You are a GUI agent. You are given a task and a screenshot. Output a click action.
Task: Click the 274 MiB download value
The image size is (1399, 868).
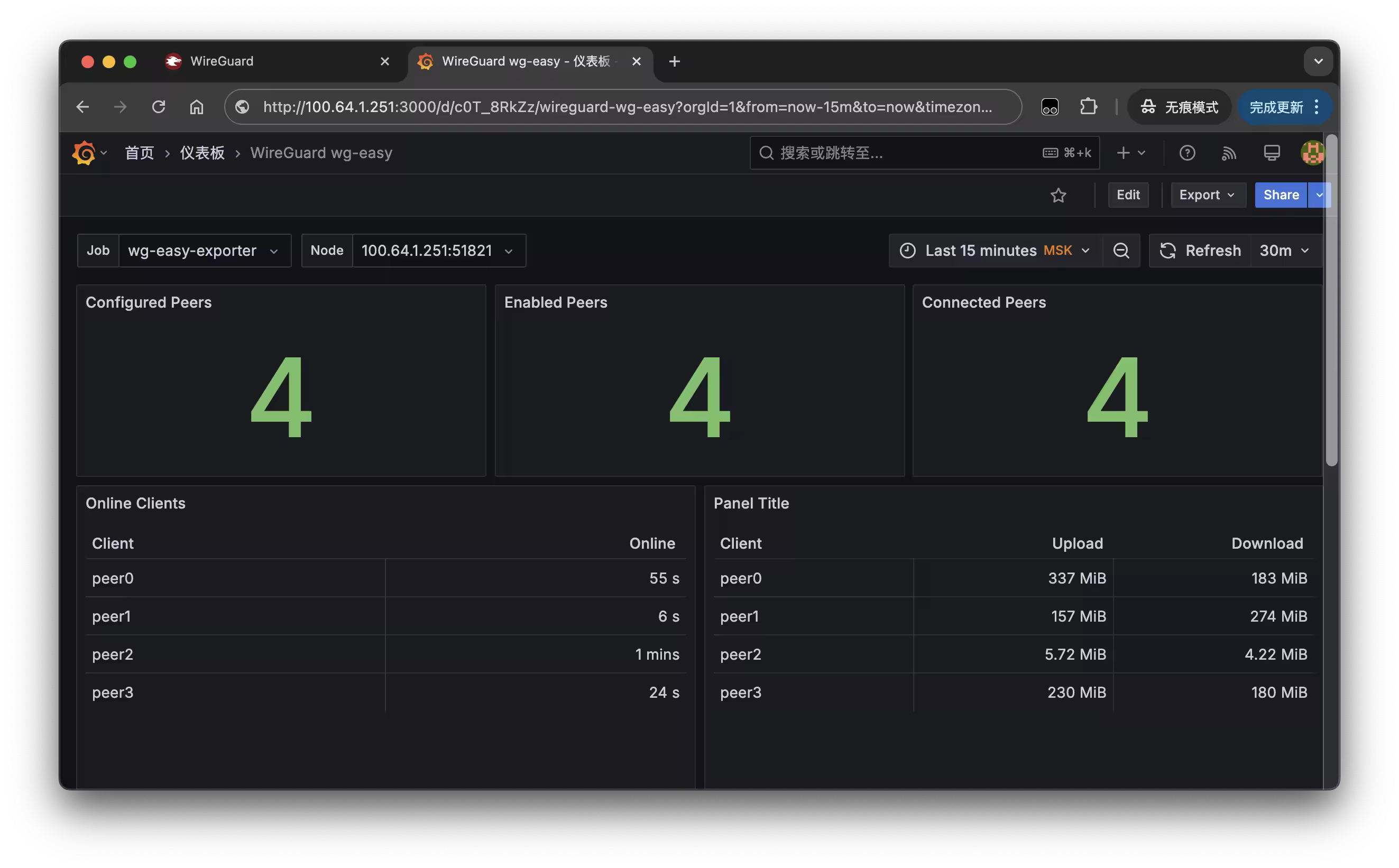[1278, 616]
